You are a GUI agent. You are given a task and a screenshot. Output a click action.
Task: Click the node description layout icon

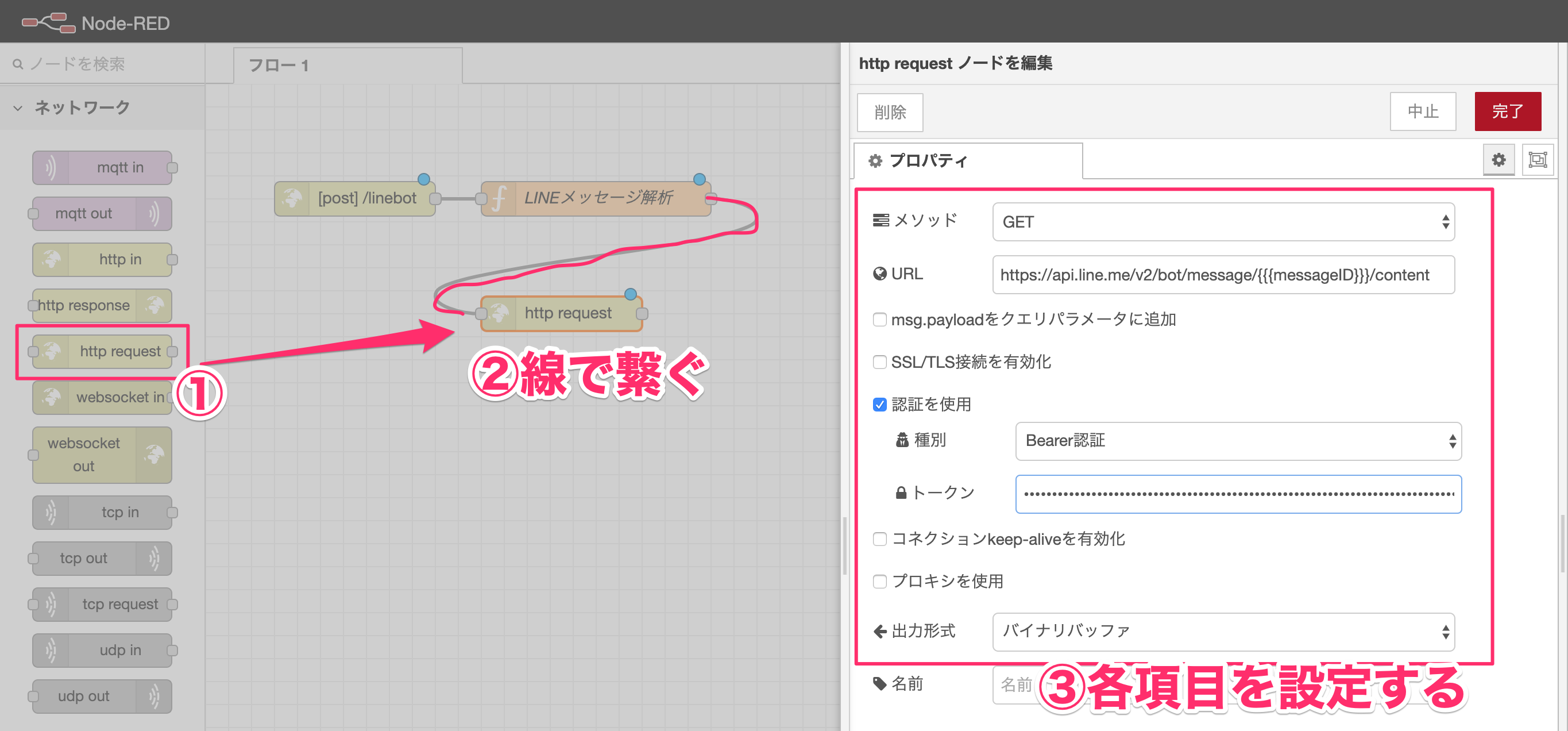1537,160
